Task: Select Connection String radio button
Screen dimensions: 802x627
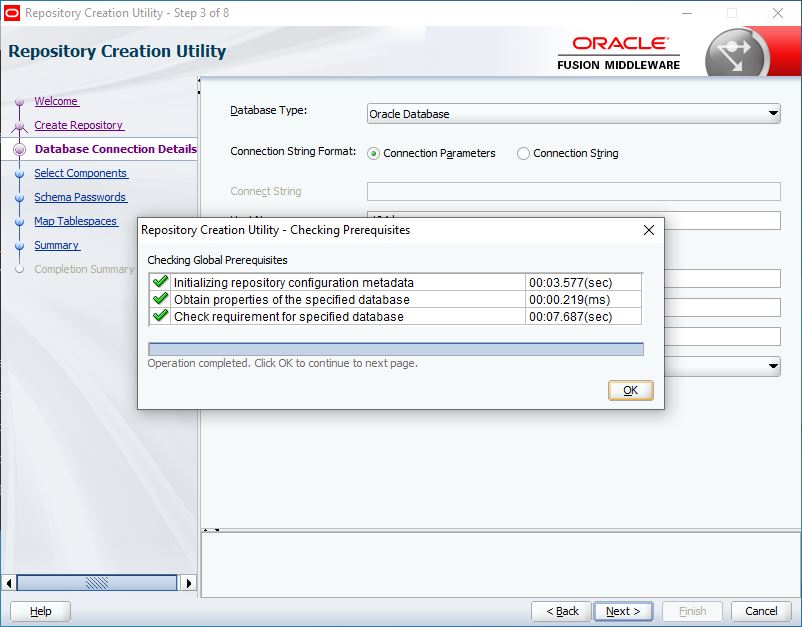Action: point(523,154)
